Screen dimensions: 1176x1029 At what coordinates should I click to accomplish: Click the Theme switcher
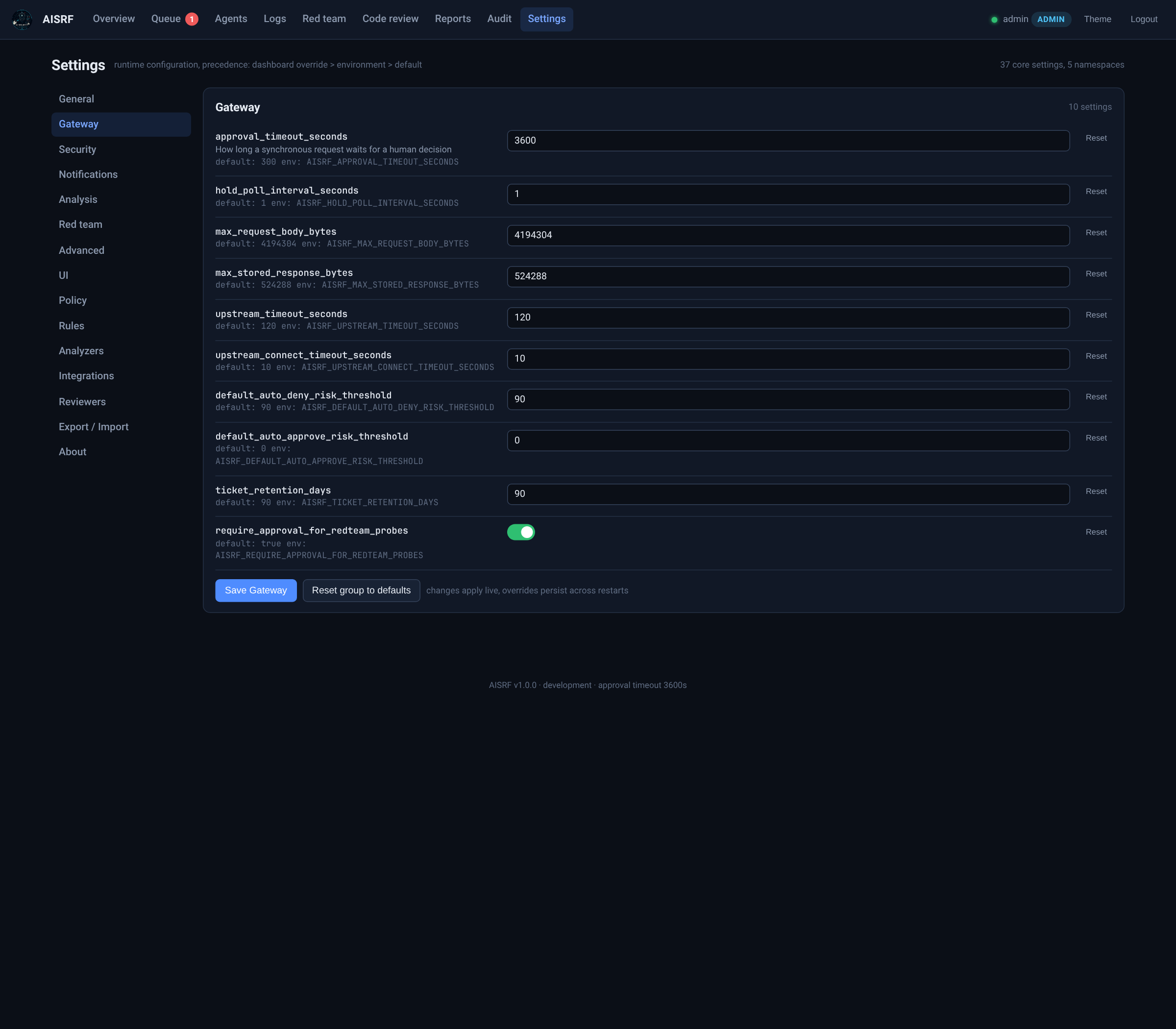(1097, 19)
